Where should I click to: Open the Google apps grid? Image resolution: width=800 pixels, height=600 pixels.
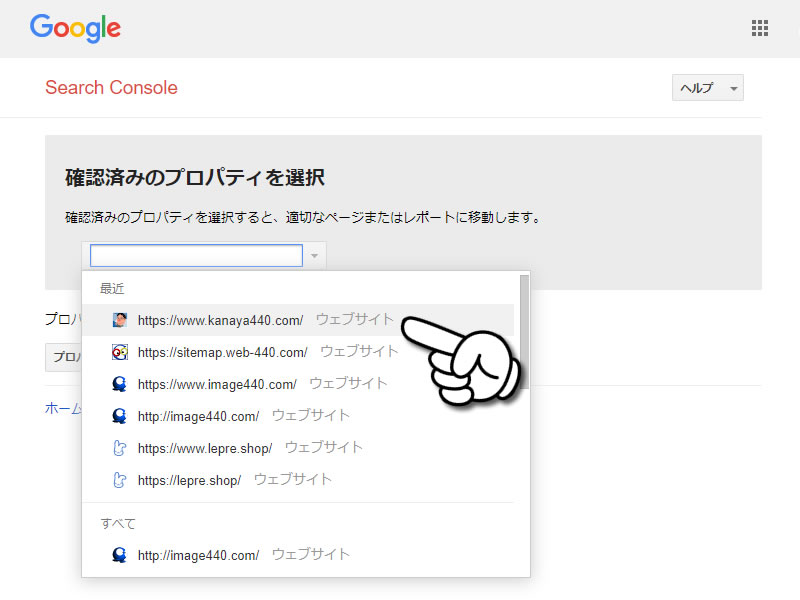pos(760,28)
